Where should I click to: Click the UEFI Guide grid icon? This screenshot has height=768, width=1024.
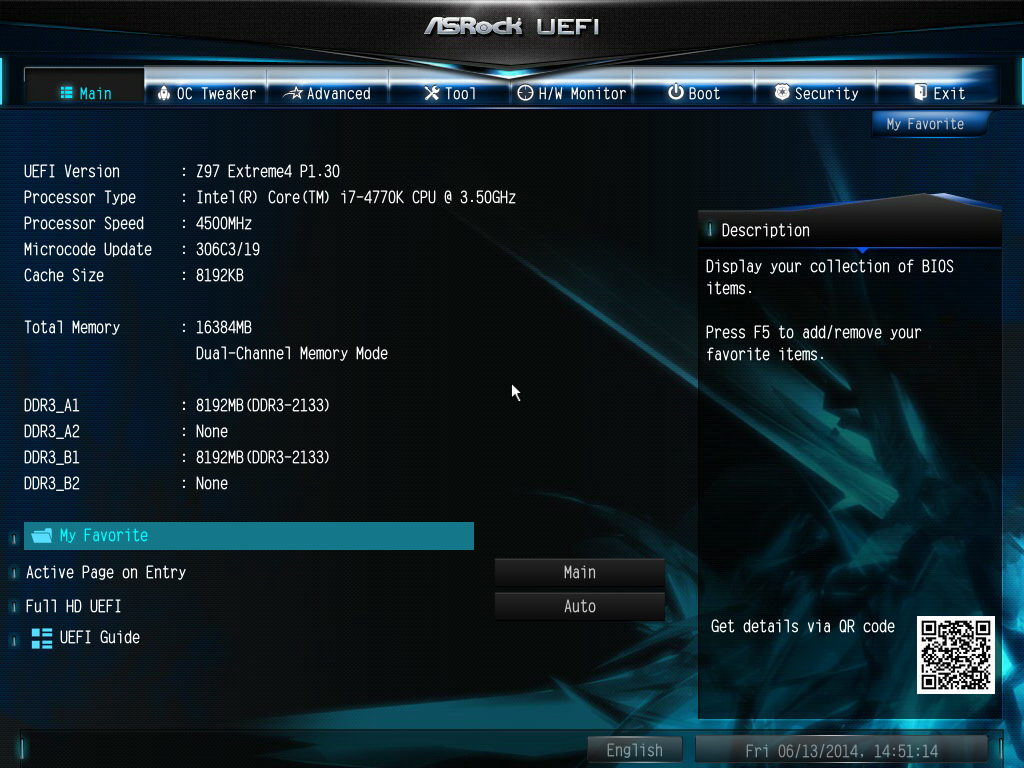(42, 638)
